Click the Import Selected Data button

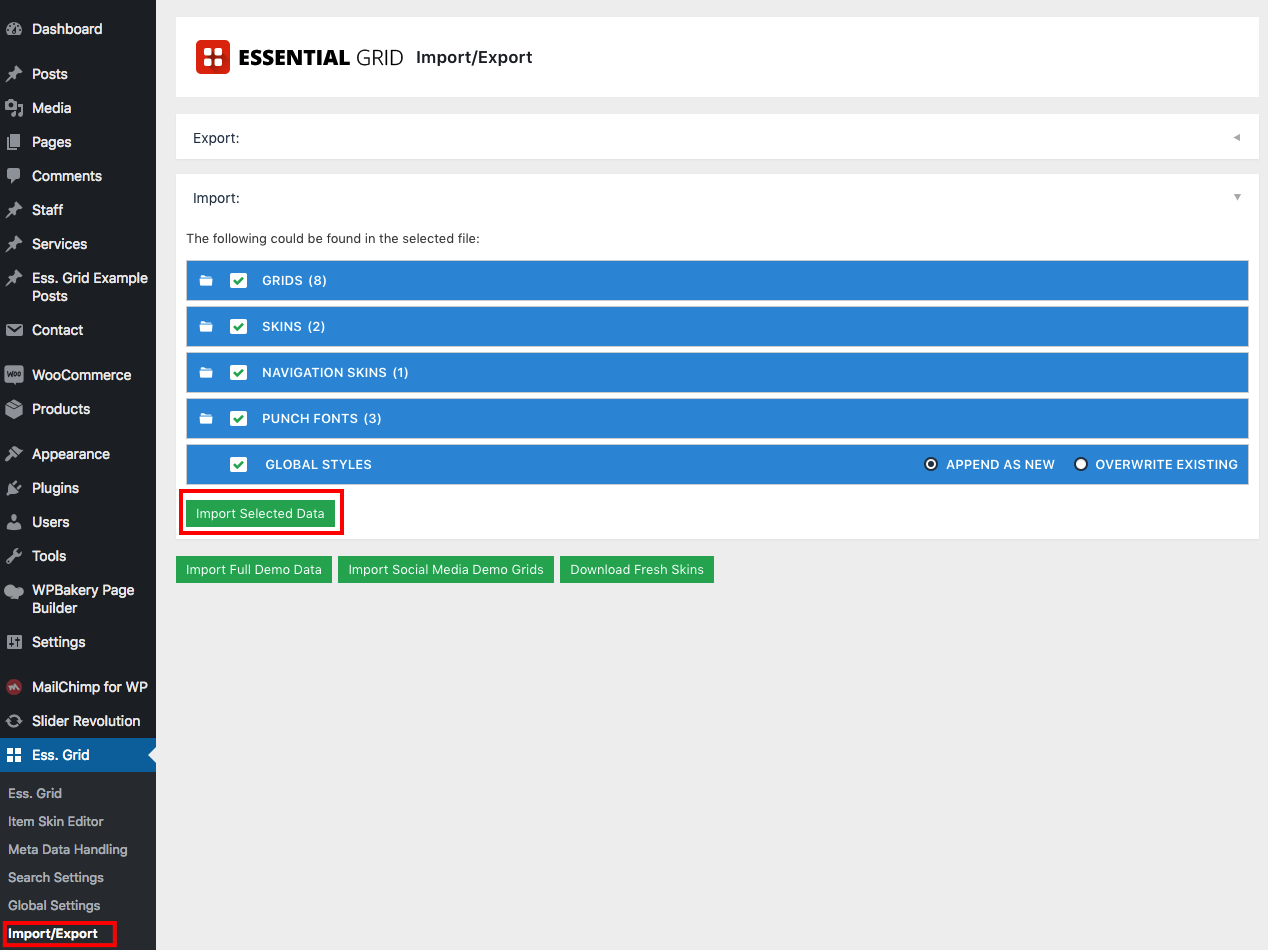click(260, 514)
